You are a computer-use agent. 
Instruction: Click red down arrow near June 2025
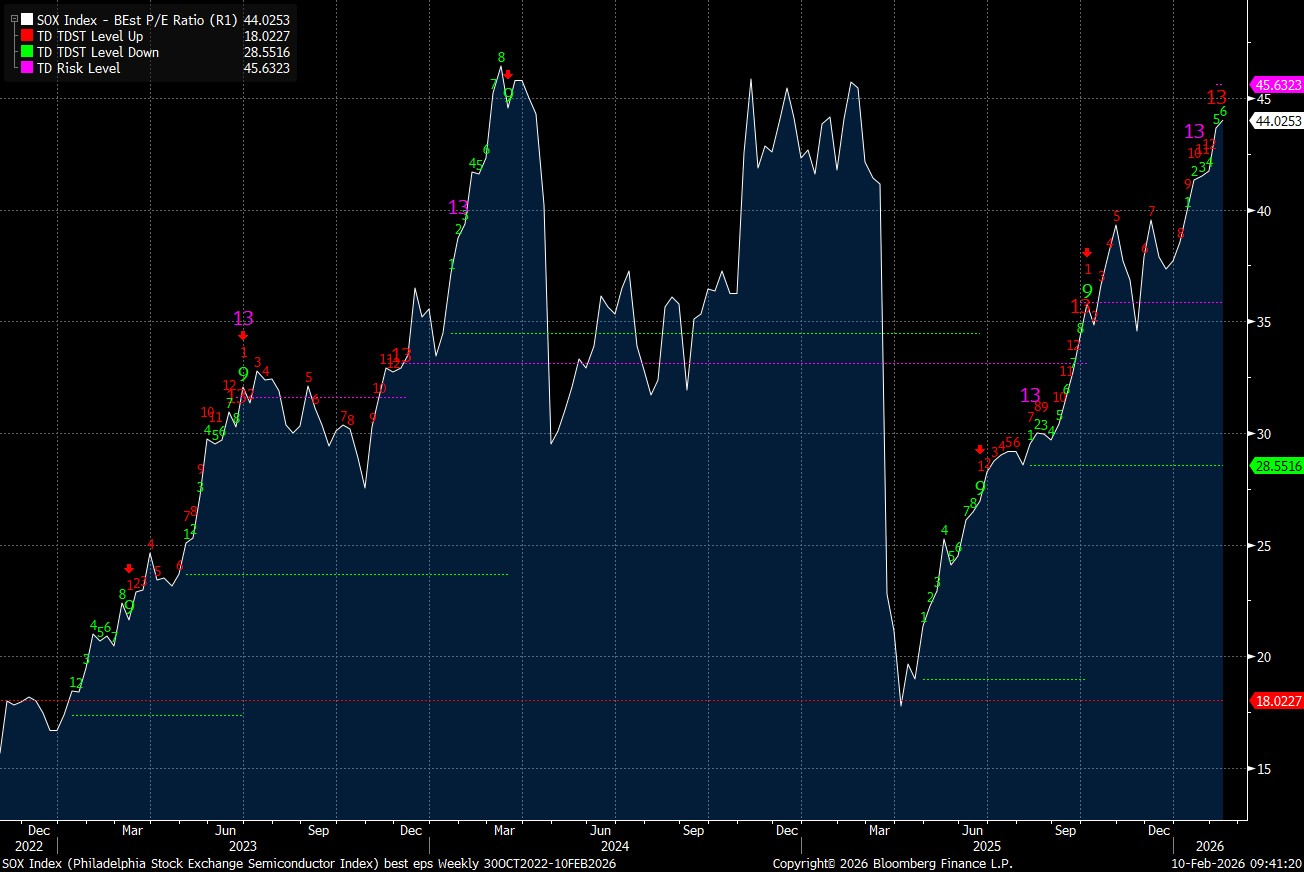pyautogui.click(x=980, y=449)
